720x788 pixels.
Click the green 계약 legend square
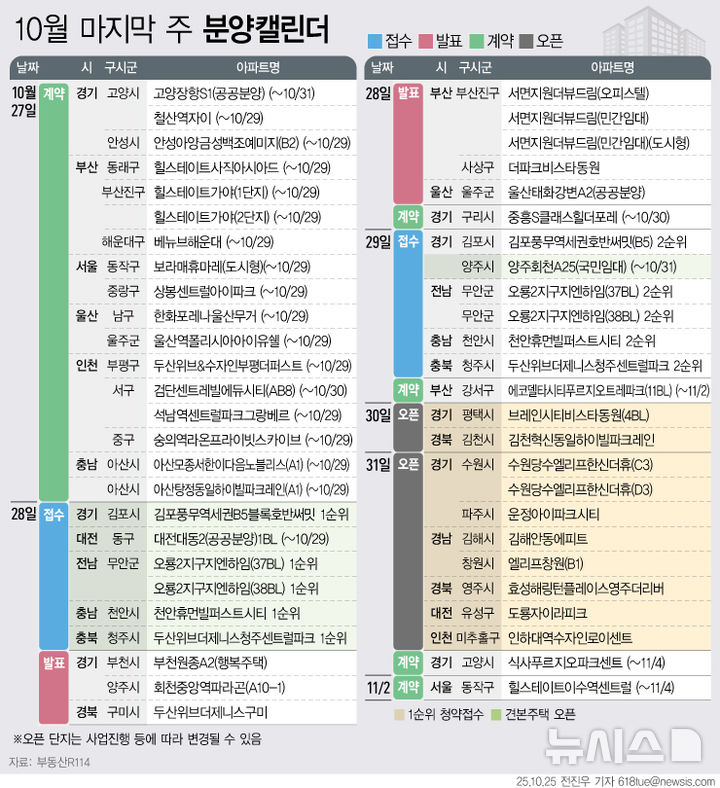pos(478,41)
